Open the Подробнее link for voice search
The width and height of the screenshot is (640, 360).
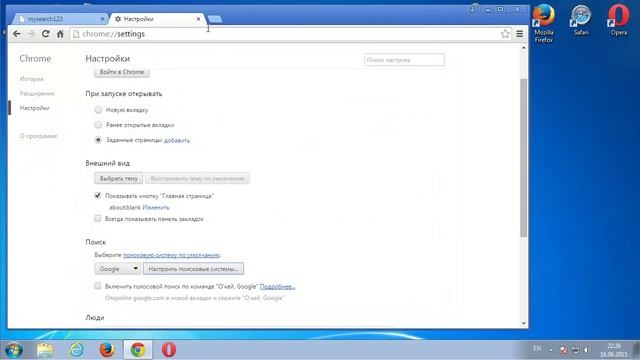277,287
